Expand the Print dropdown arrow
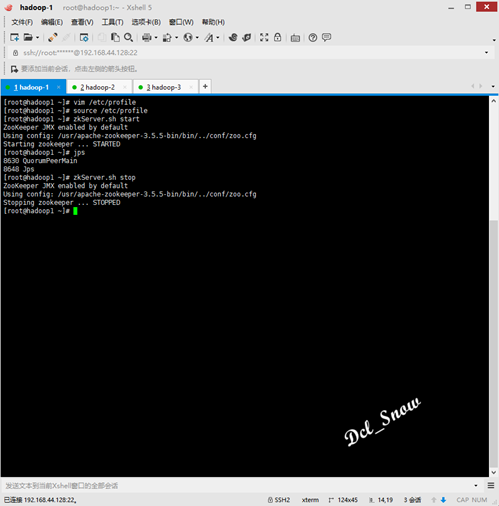This screenshot has height=506, width=499. pyautogui.click(x=156, y=38)
